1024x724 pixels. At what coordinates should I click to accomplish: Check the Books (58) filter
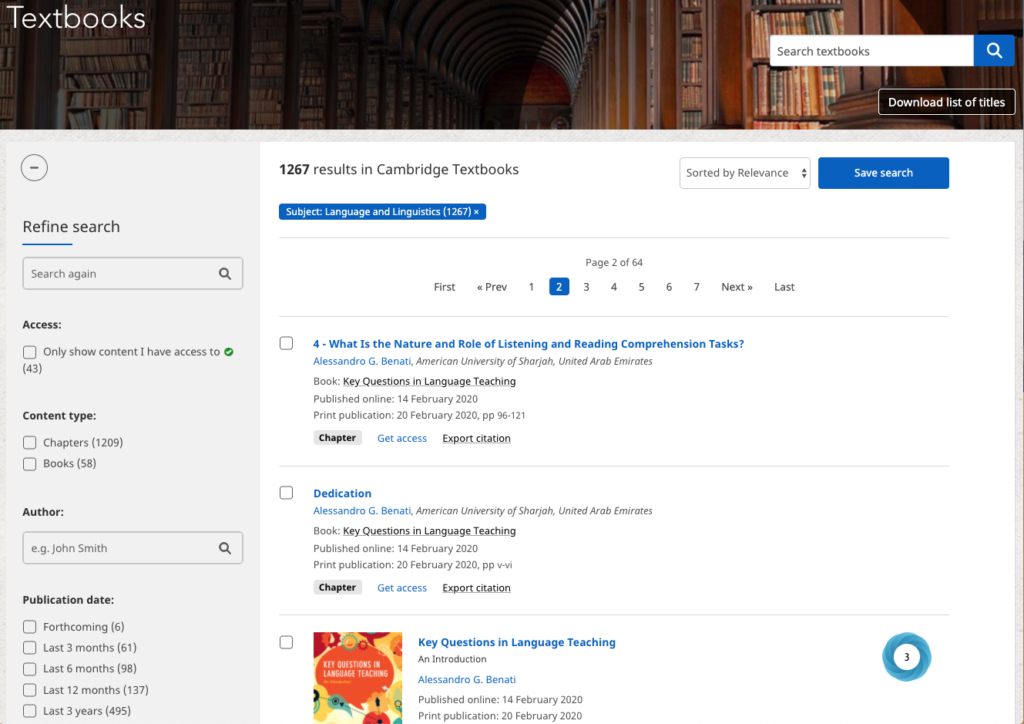[x=29, y=464]
